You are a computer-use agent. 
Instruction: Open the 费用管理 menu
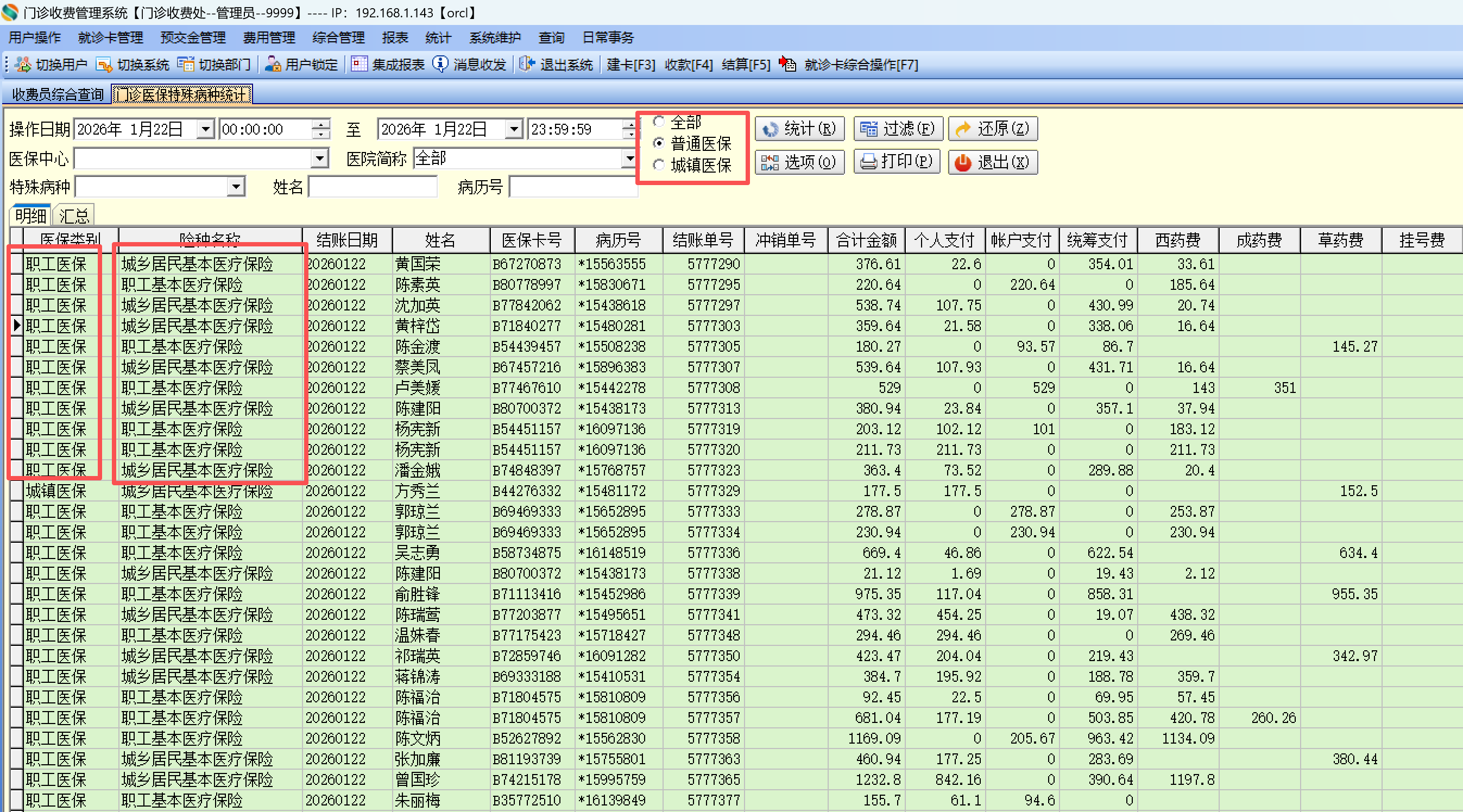click(269, 37)
